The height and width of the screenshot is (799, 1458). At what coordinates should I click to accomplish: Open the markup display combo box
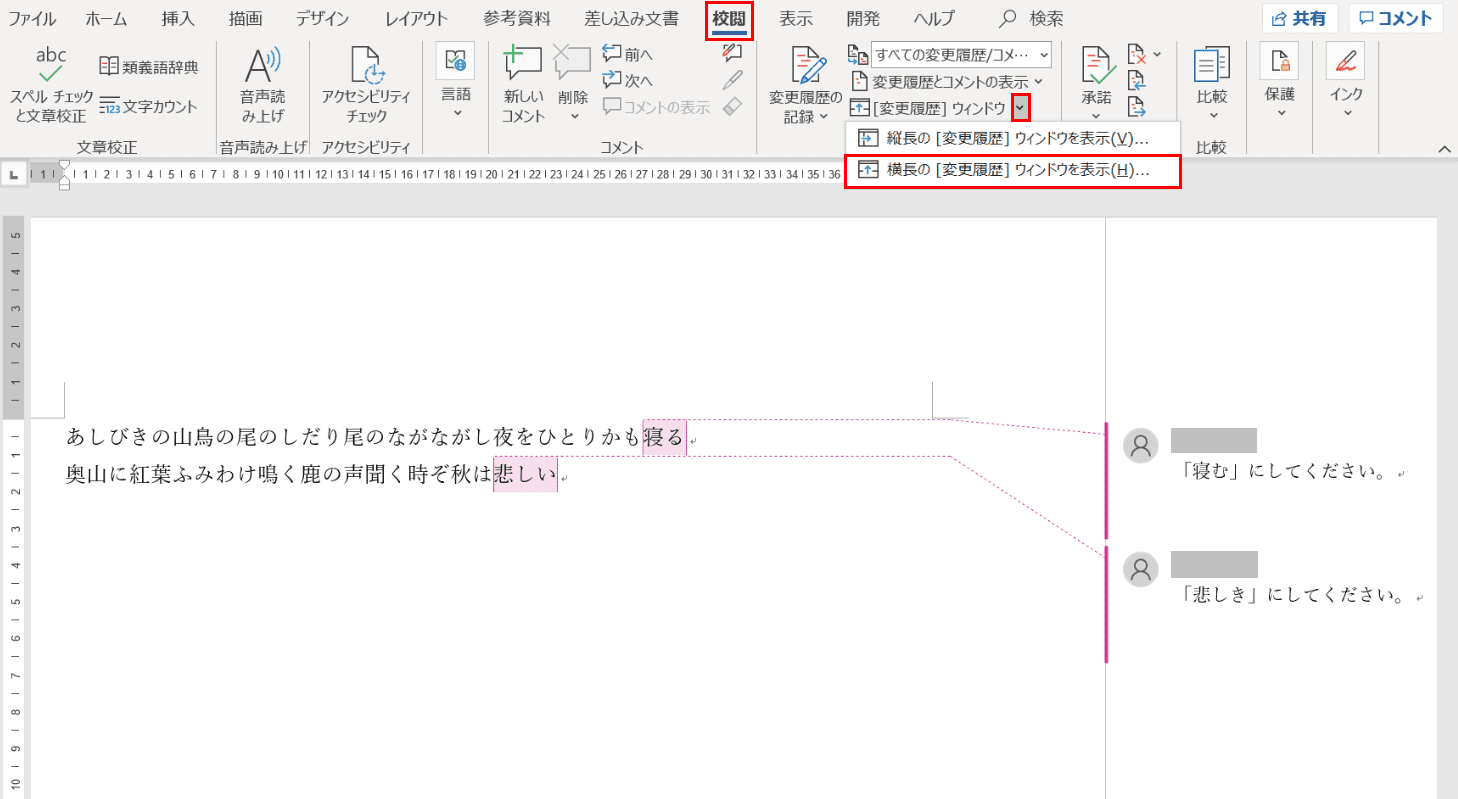point(961,54)
